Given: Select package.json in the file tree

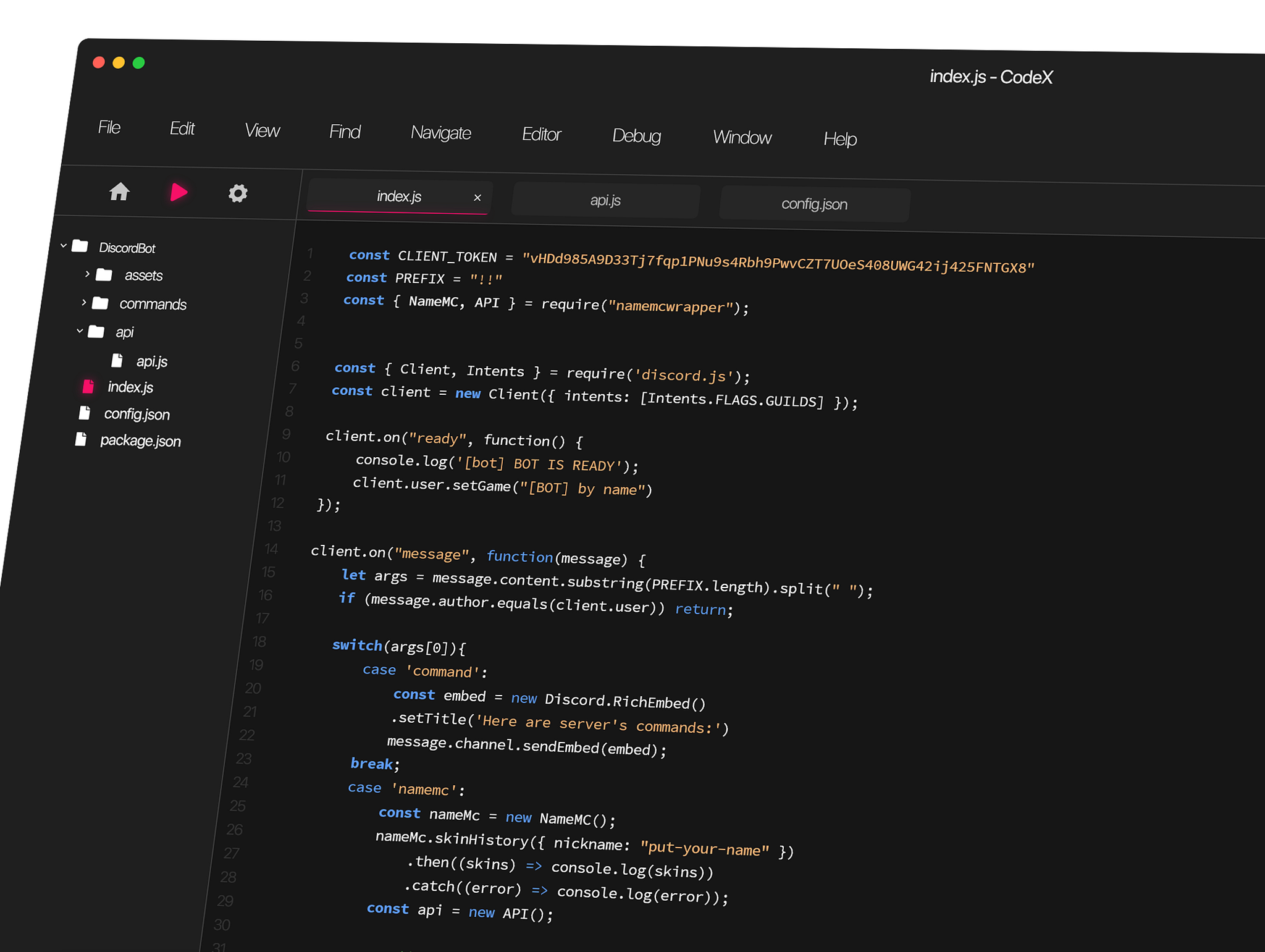Looking at the screenshot, I should click(x=140, y=440).
